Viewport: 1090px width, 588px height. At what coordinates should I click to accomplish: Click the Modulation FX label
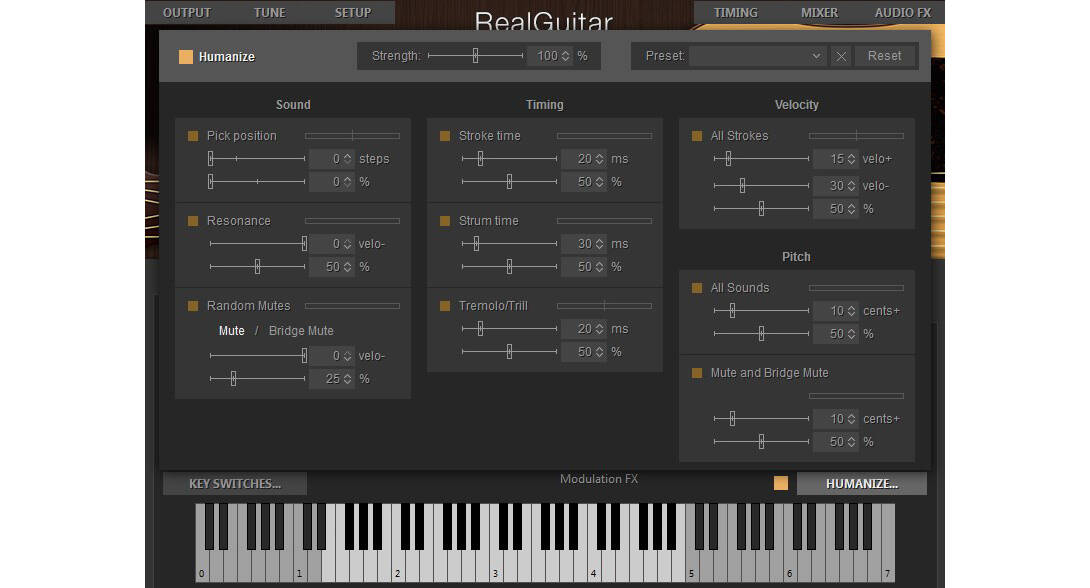tap(599, 479)
